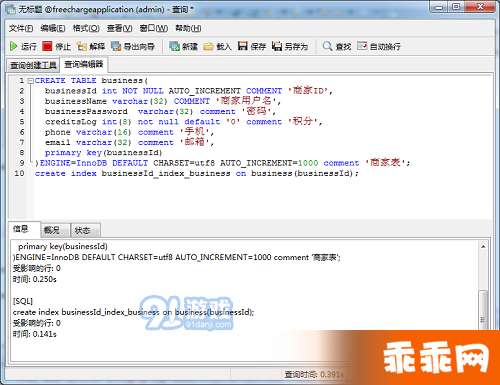Image resolution: width=500 pixels, height=385 pixels.
Task: Click the red Stop (停止) icon
Action: point(47,46)
